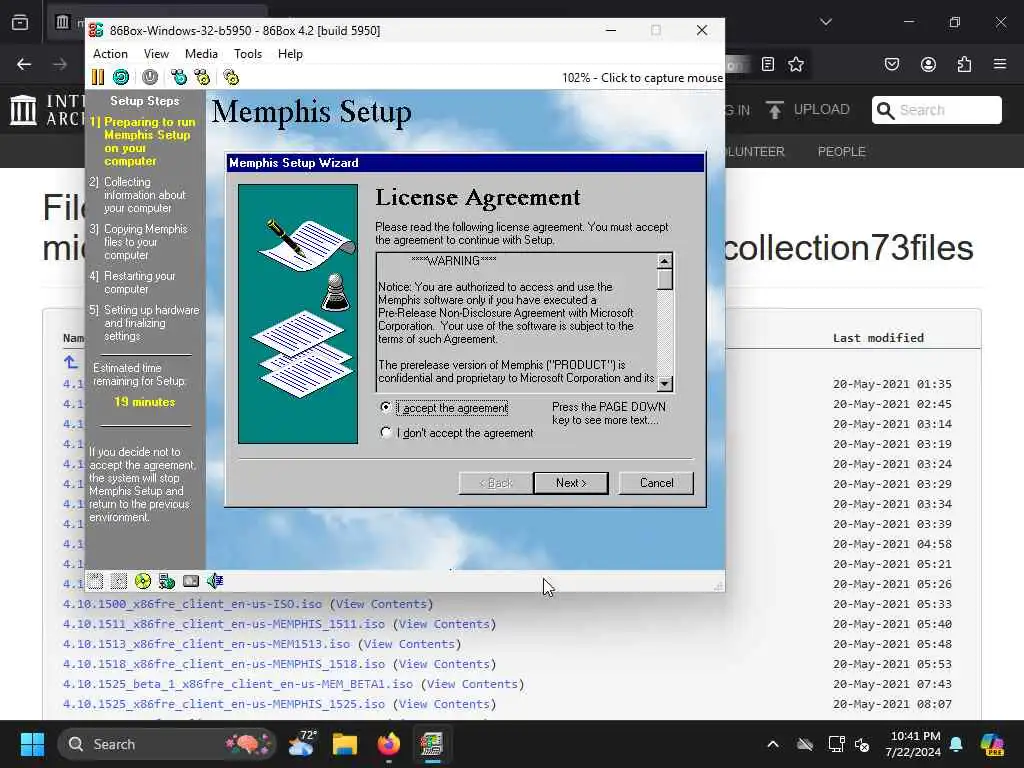Viewport: 1024px width, 768px height.
Task: Click the Windows taskbar search box
Action: [167, 744]
